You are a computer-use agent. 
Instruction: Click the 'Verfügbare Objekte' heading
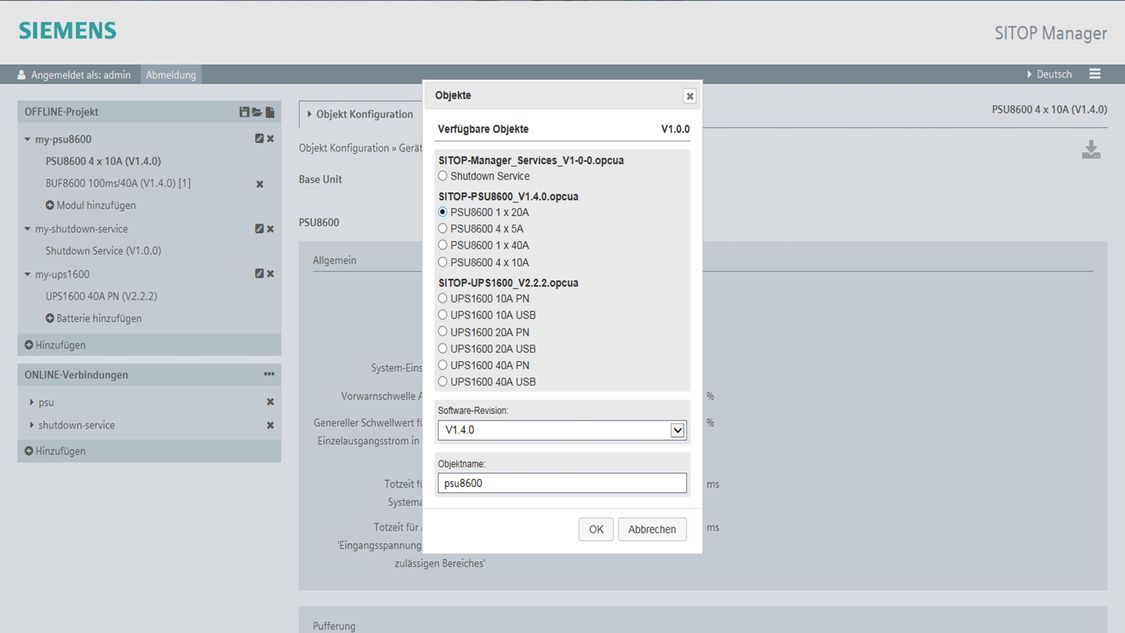click(x=483, y=129)
